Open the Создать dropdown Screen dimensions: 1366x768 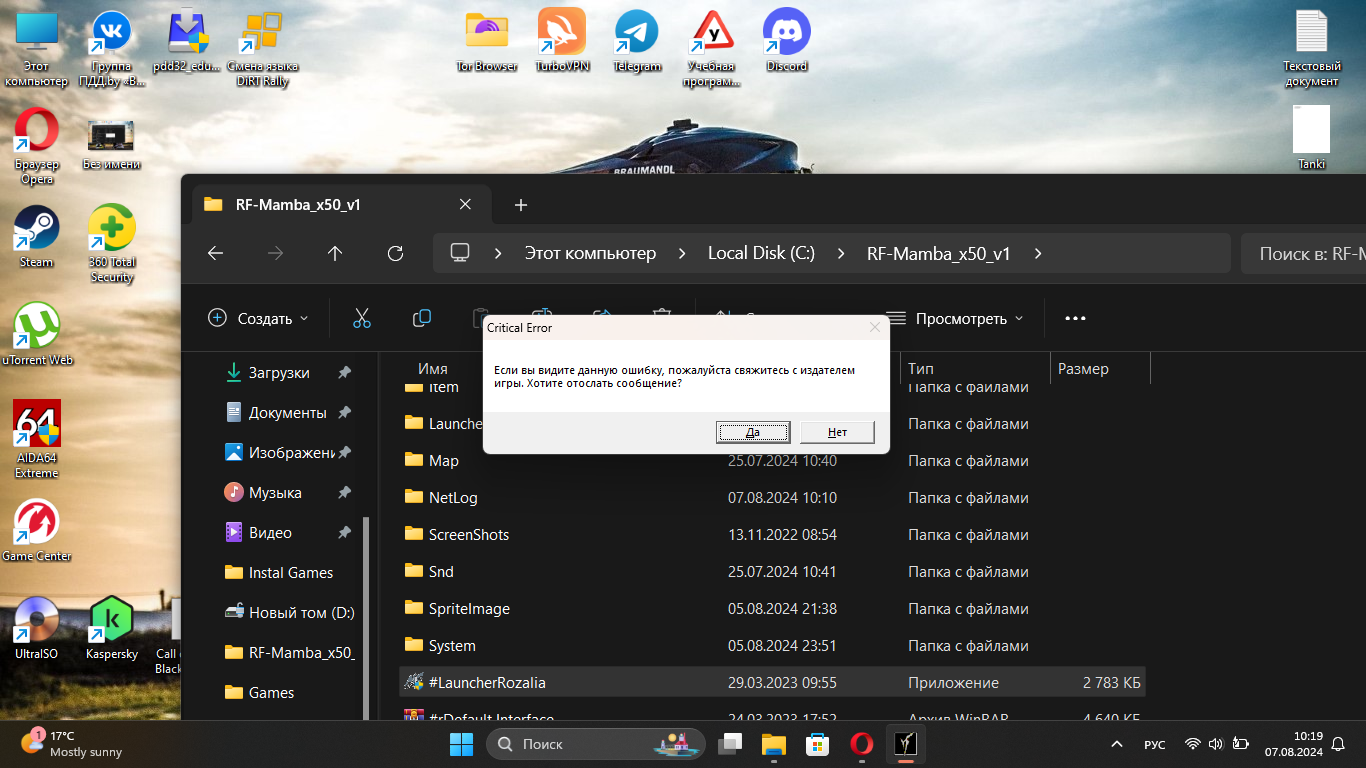click(258, 318)
